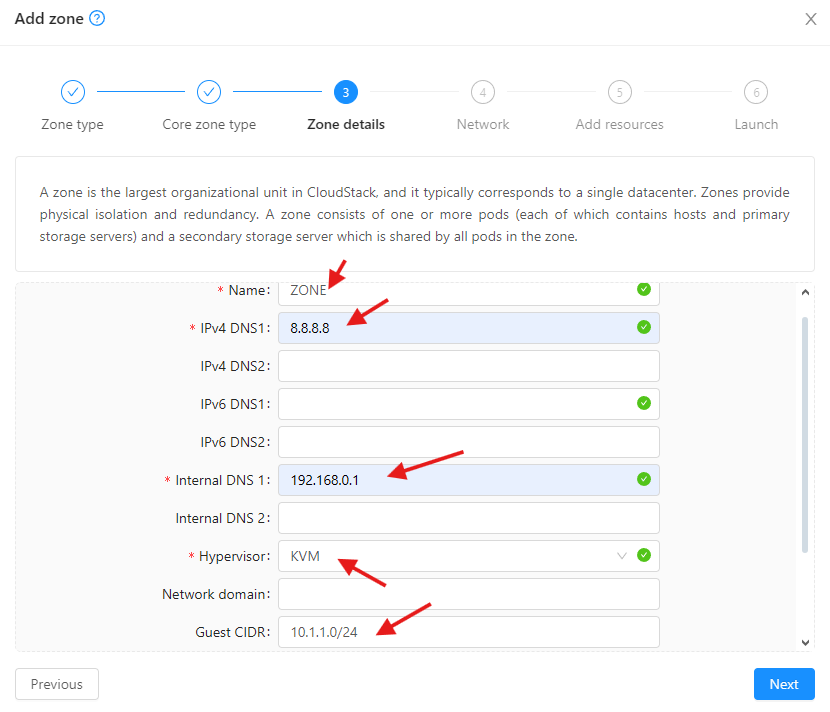Select the step 5 Add resources circle
830x712 pixels.
click(x=619, y=92)
